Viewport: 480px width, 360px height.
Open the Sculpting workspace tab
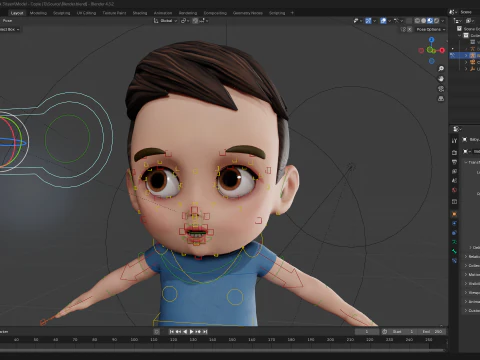coord(62,13)
